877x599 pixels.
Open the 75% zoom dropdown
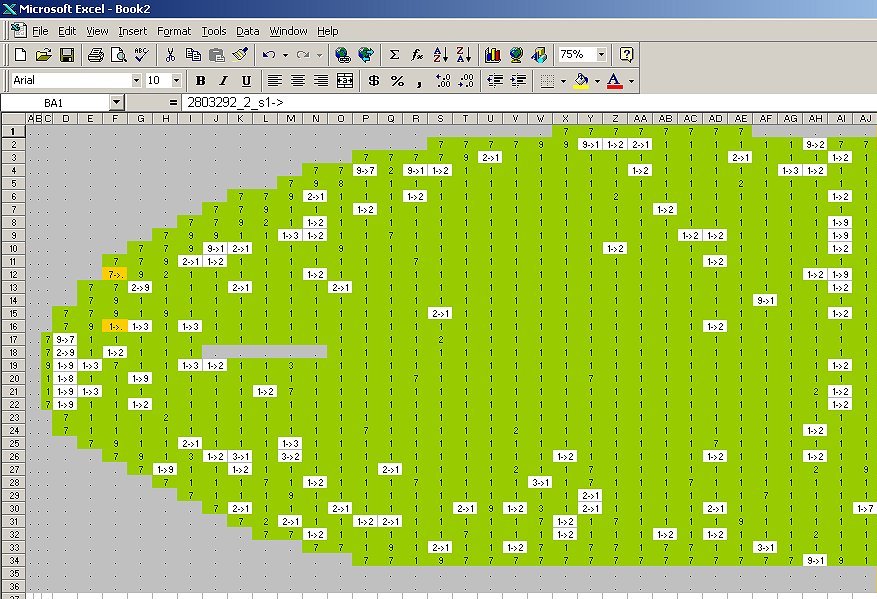[601, 55]
